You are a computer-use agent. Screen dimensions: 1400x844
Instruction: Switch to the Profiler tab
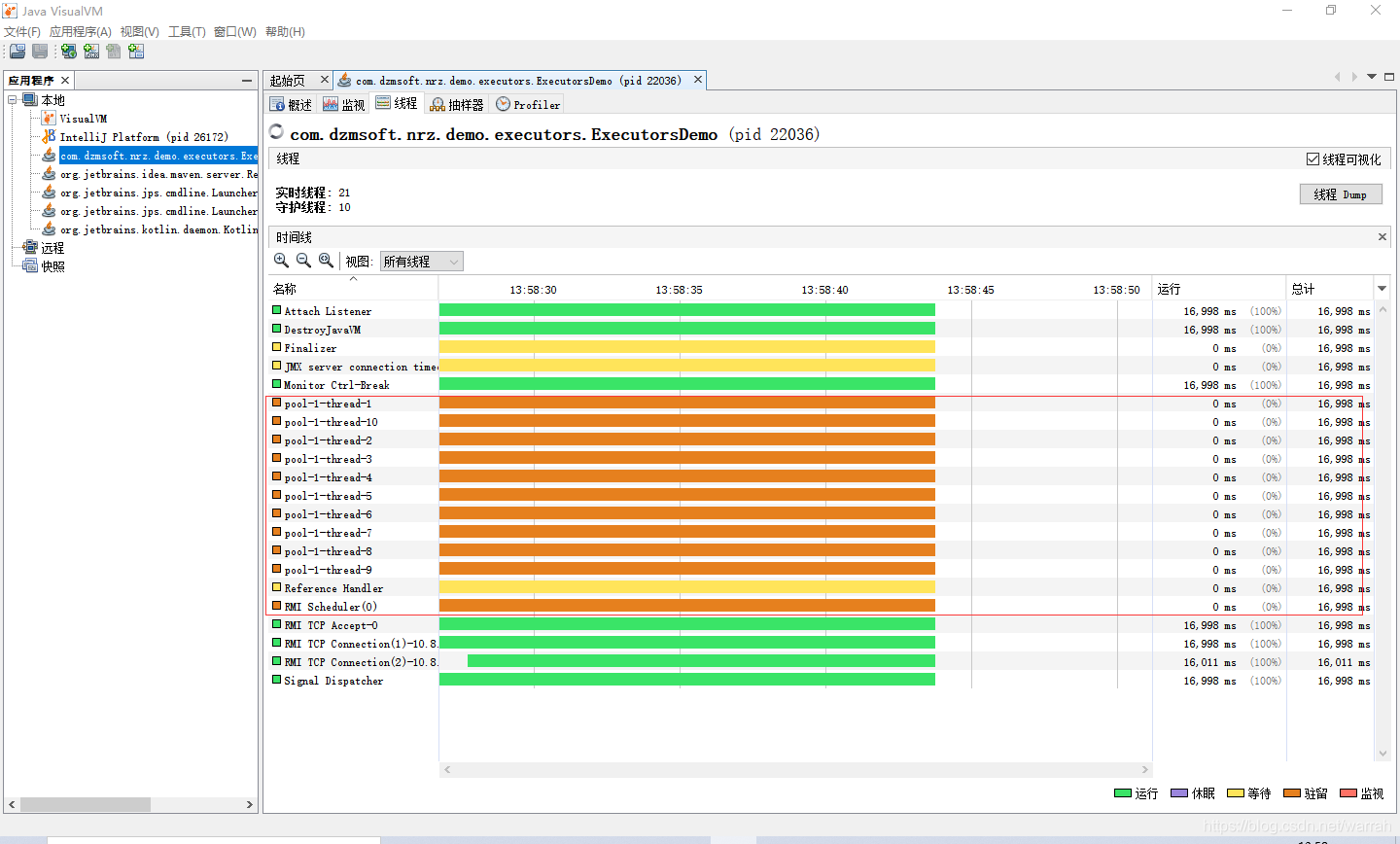tap(528, 104)
